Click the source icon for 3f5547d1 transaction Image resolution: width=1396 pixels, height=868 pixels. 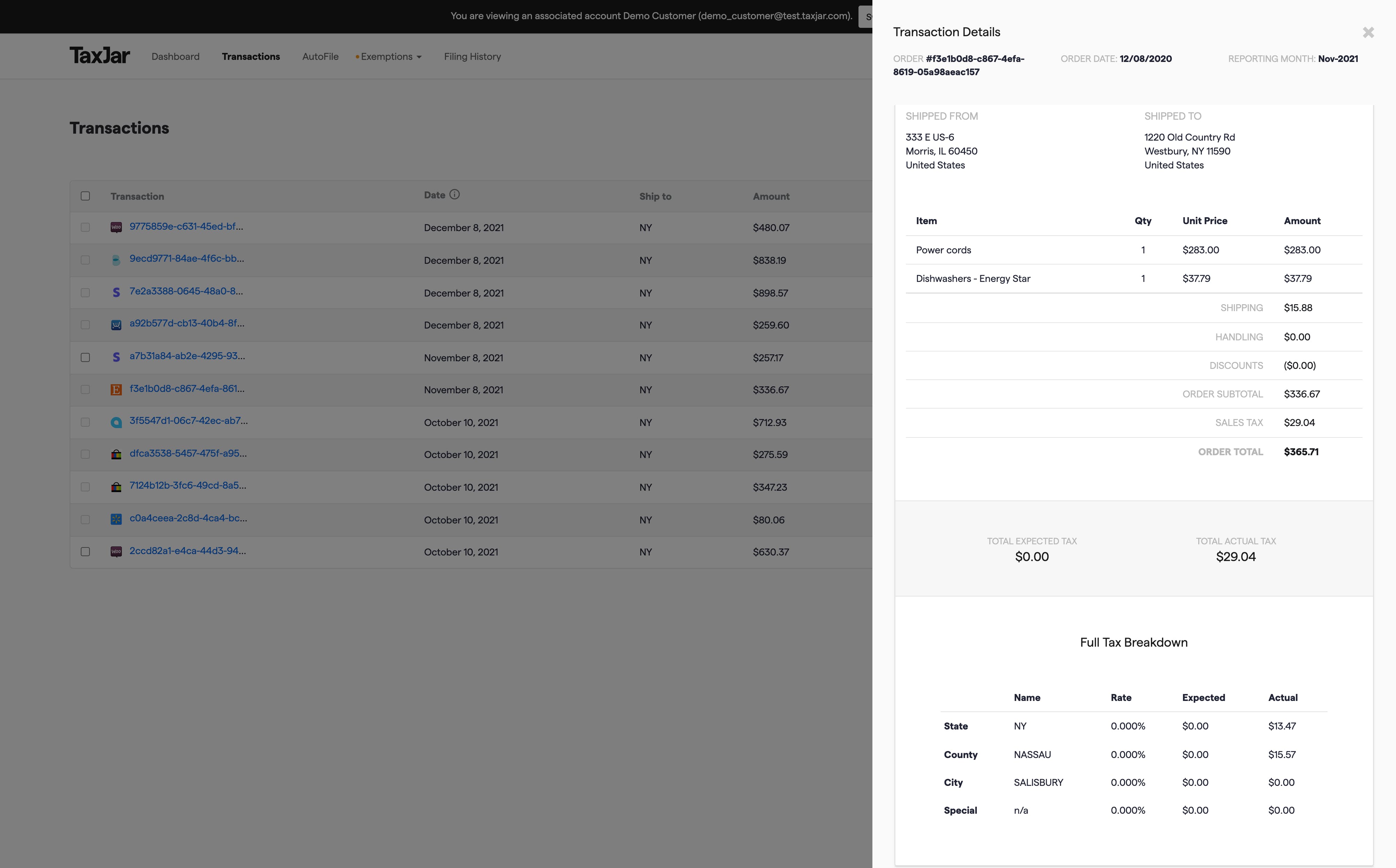(116, 423)
